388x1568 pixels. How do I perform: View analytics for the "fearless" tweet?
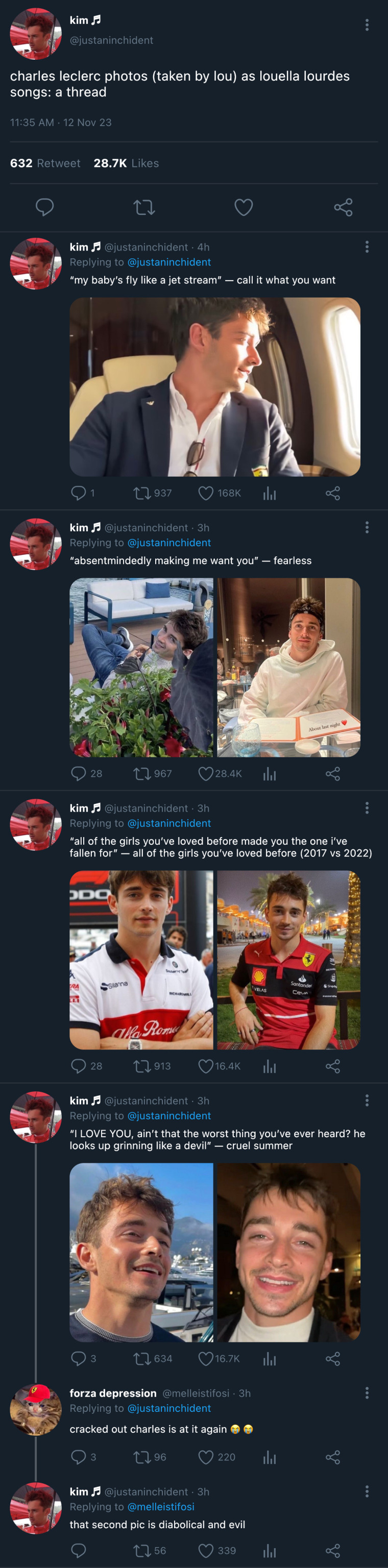tap(269, 774)
